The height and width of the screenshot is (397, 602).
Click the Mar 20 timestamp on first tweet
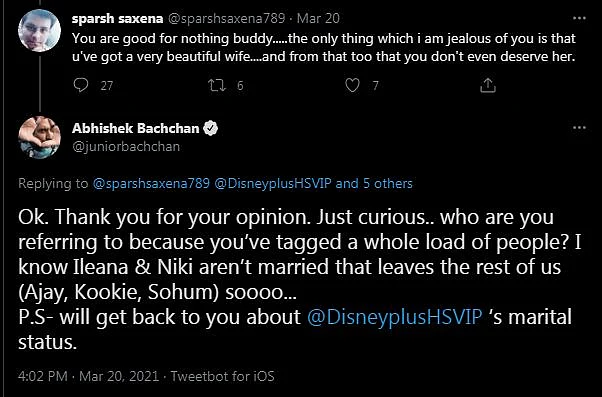[318, 18]
